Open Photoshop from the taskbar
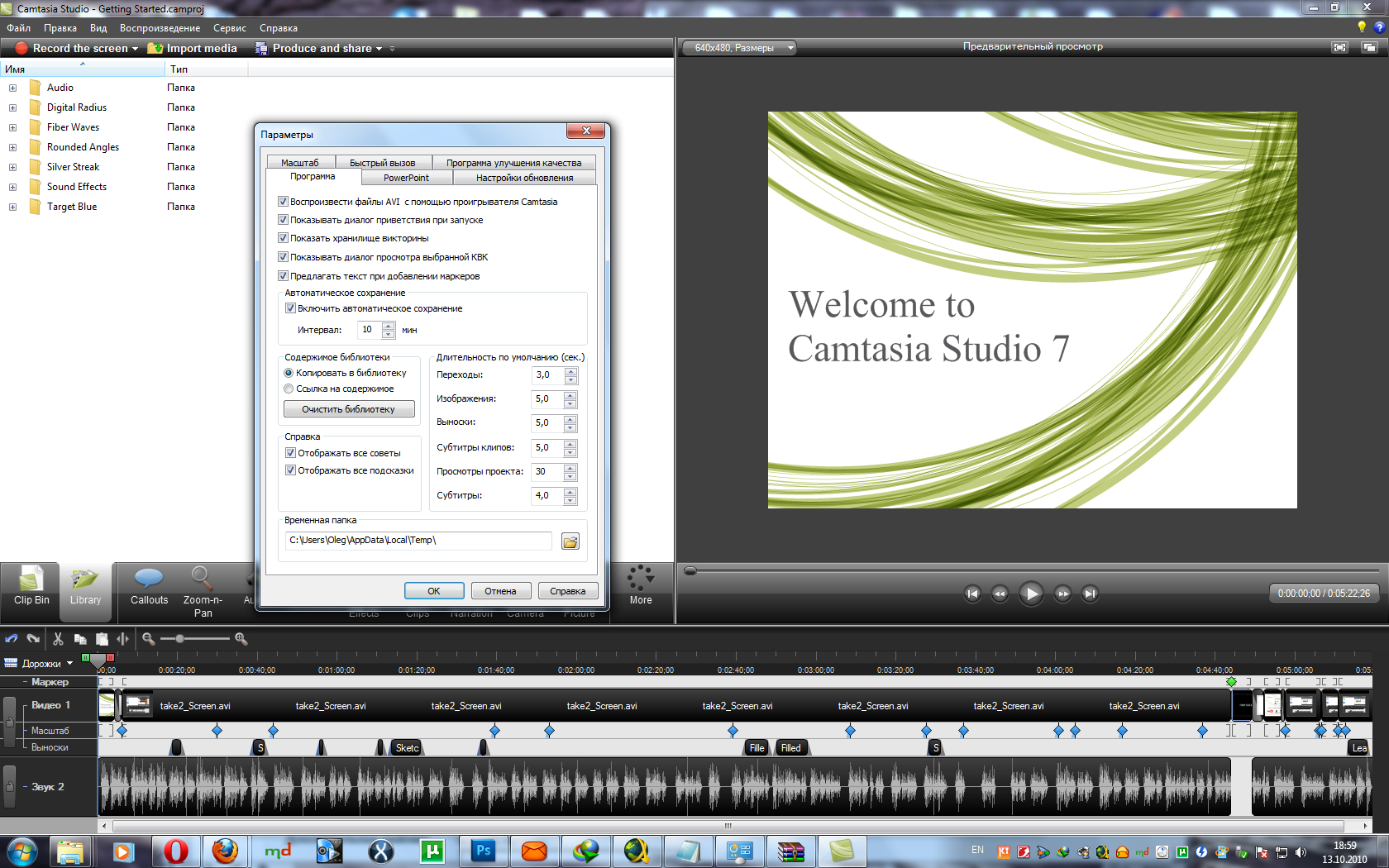1389x868 pixels. click(x=483, y=851)
